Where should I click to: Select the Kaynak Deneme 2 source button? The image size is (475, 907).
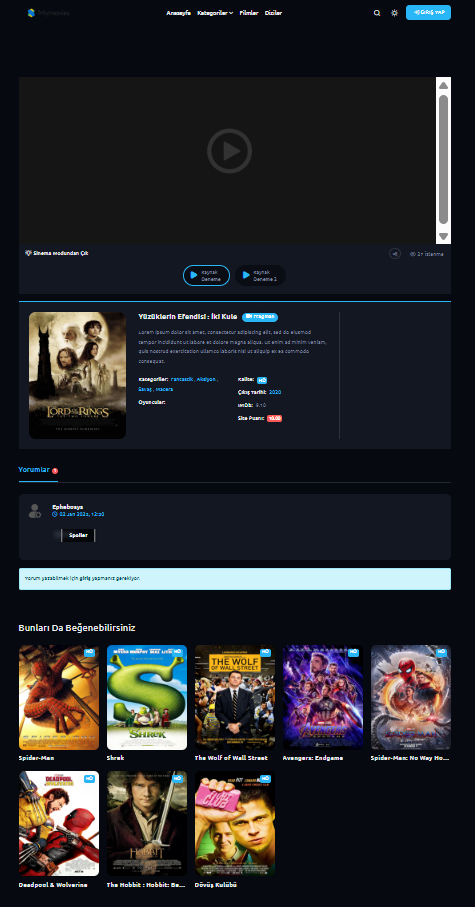260,275
